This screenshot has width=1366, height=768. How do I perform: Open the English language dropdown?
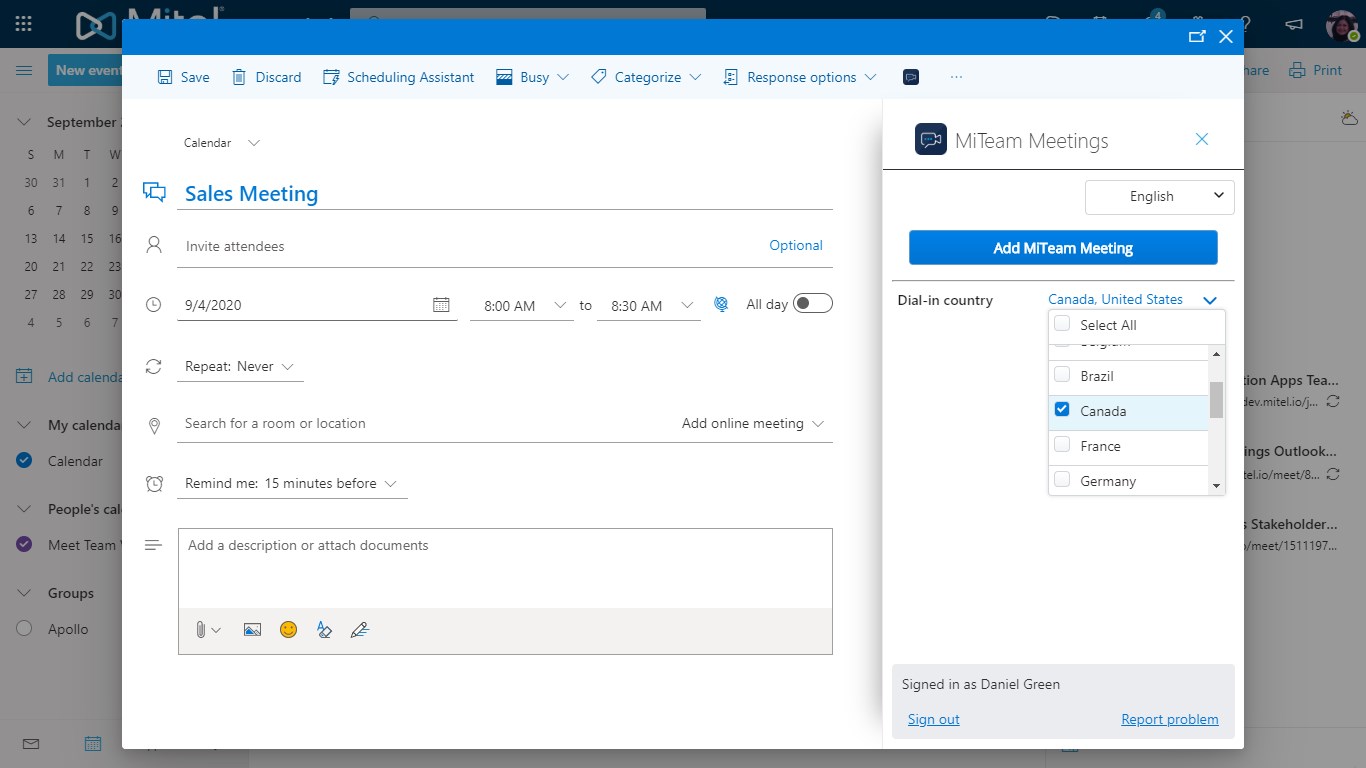(x=1160, y=196)
